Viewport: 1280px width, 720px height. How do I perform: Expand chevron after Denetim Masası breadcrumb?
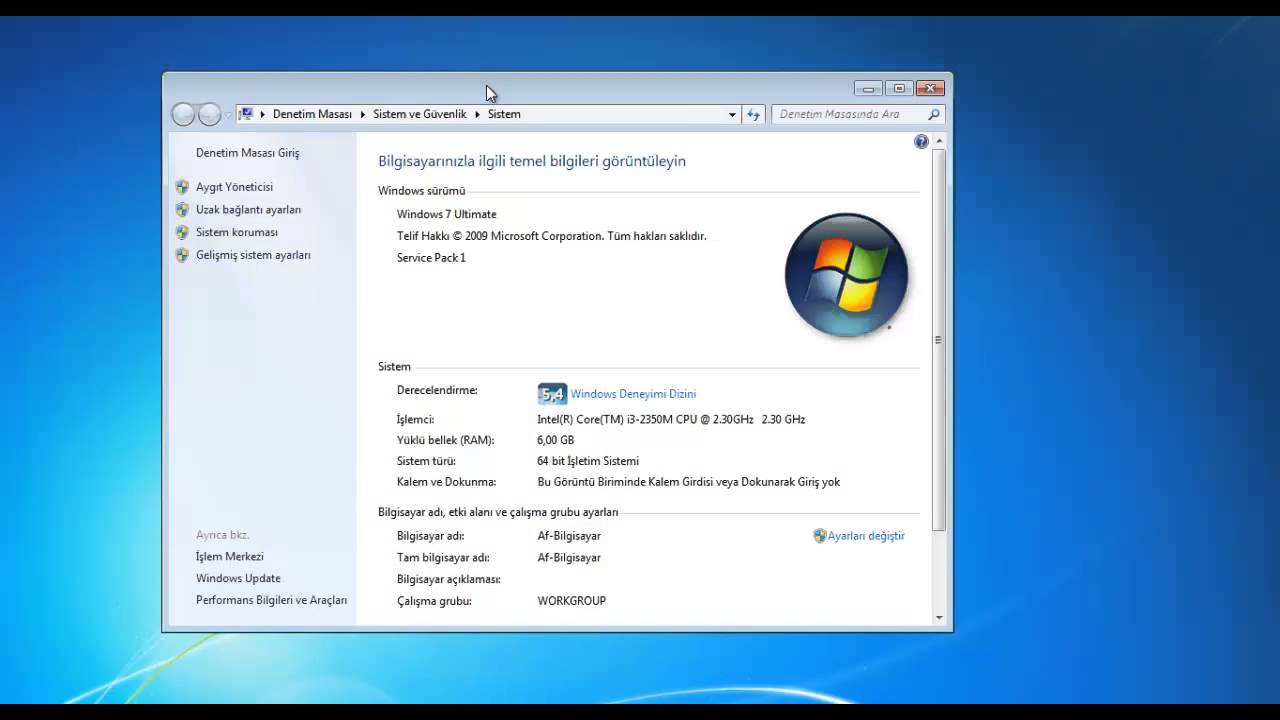click(363, 114)
